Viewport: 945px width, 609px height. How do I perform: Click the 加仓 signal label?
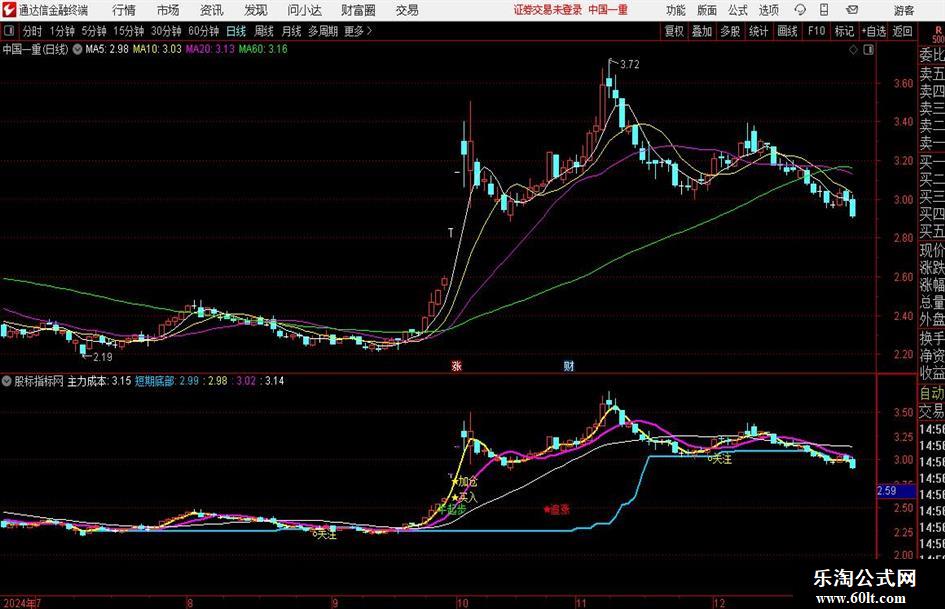pyautogui.click(x=468, y=482)
